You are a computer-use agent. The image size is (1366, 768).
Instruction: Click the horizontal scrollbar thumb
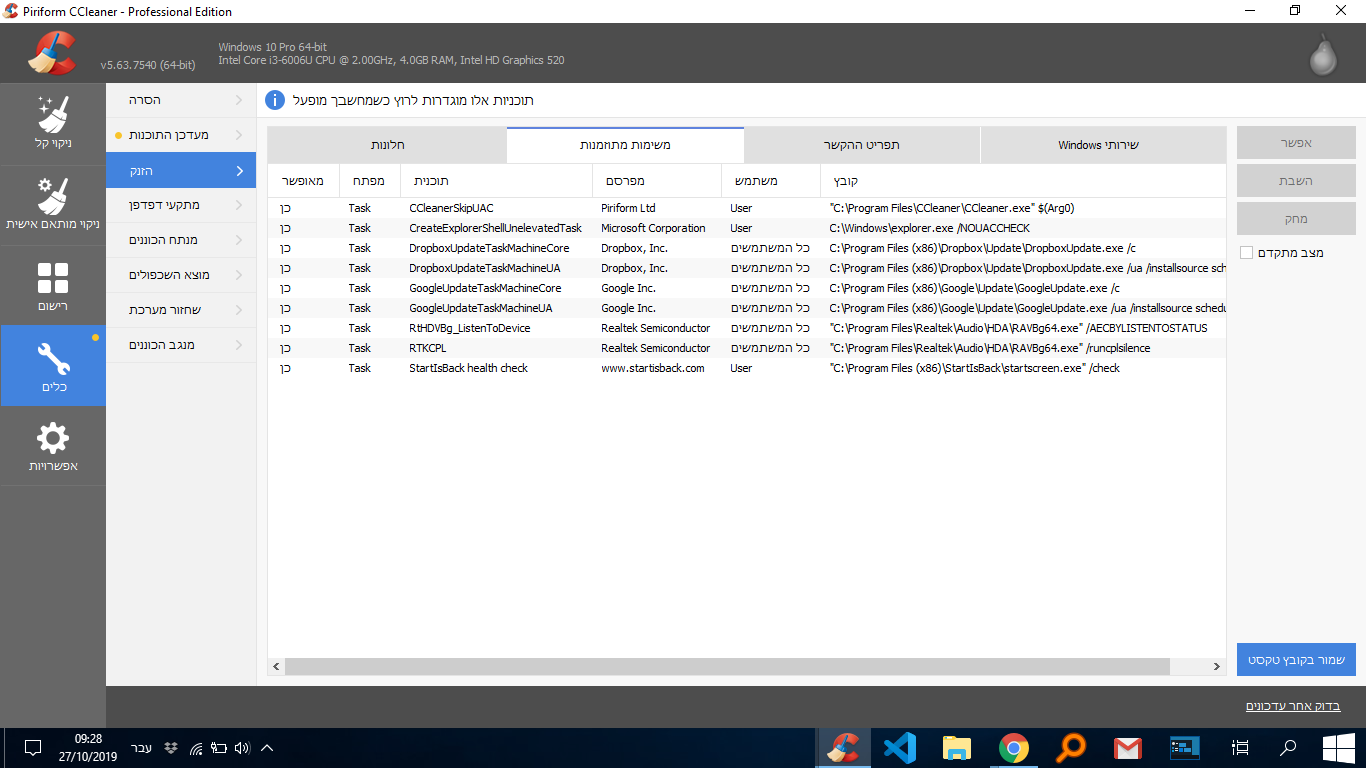coord(727,666)
